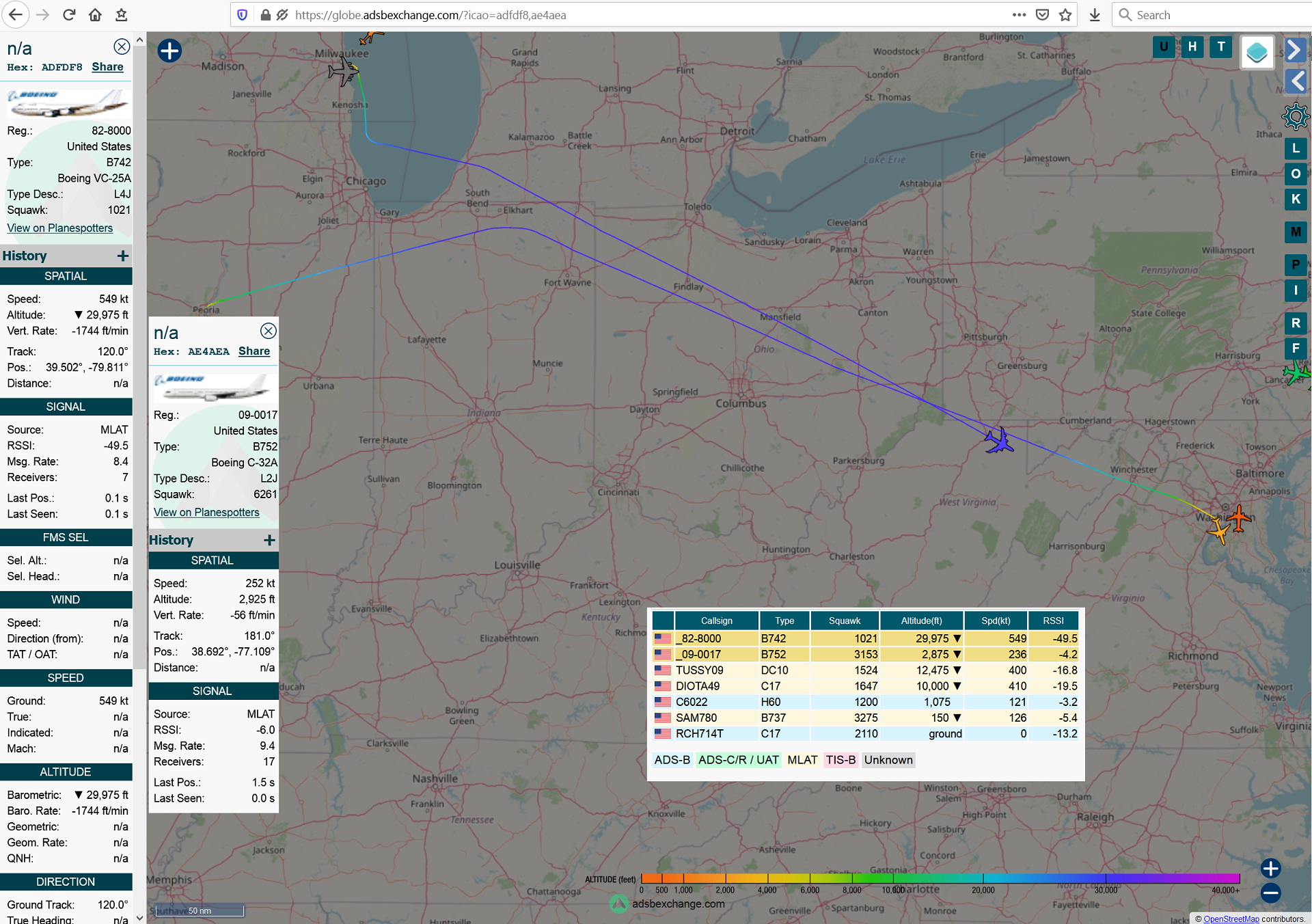Viewport: 1312px width, 924px height.
Task: Bookmark this page star icon
Action: tap(1065, 14)
